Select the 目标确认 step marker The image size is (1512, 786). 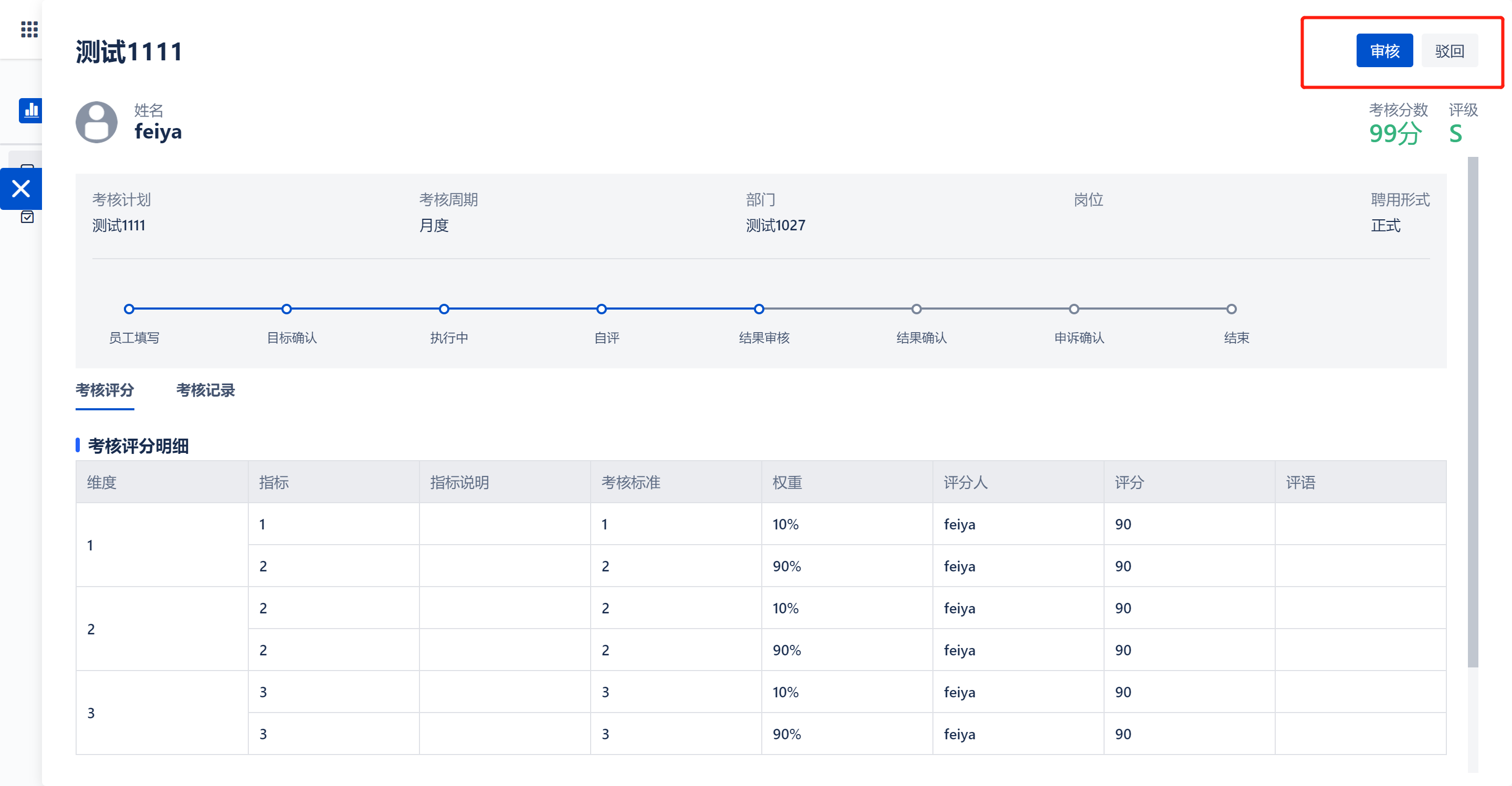point(287,309)
